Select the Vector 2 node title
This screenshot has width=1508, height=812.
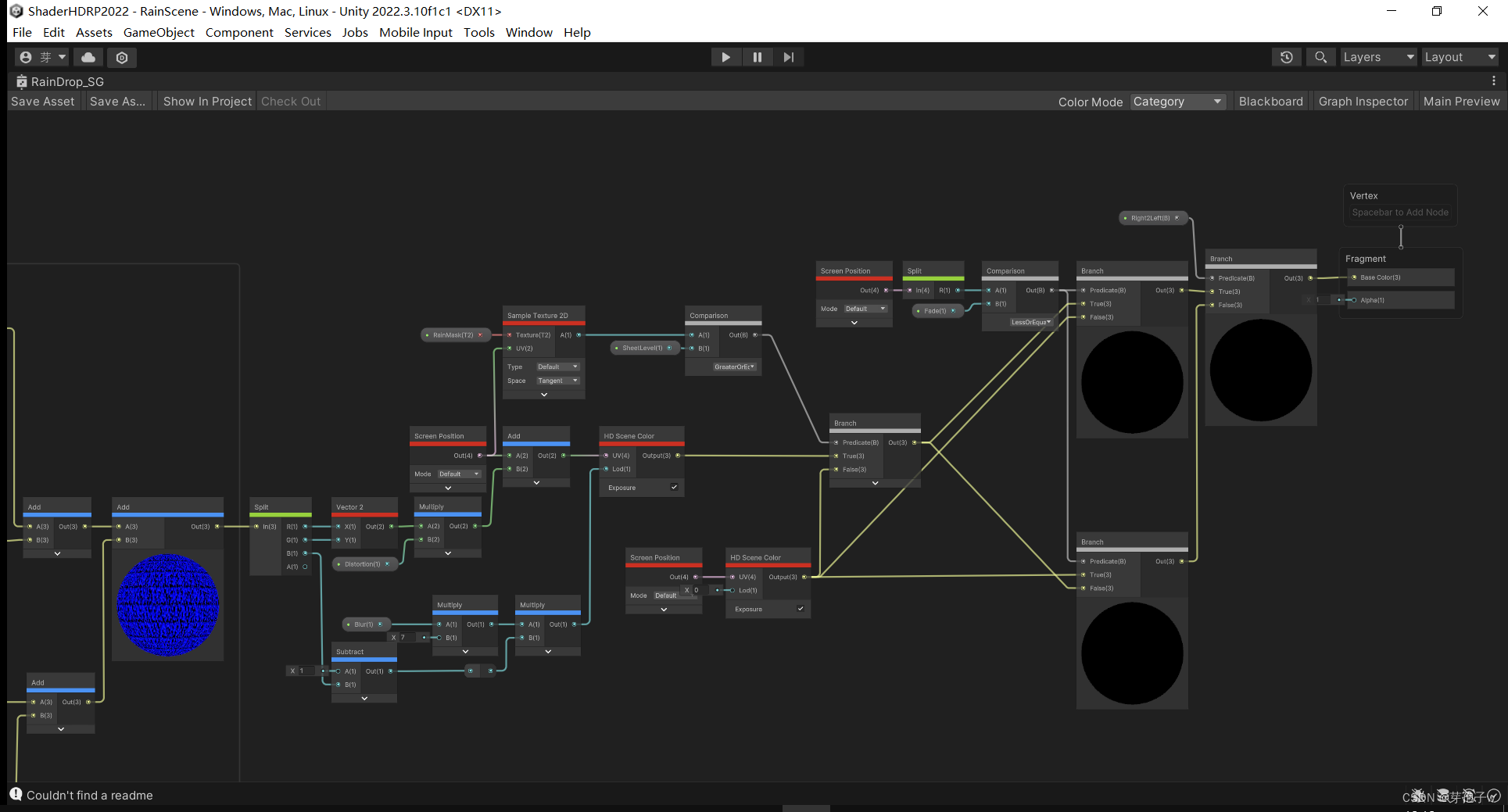pyautogui.click(x=349, y=507)
